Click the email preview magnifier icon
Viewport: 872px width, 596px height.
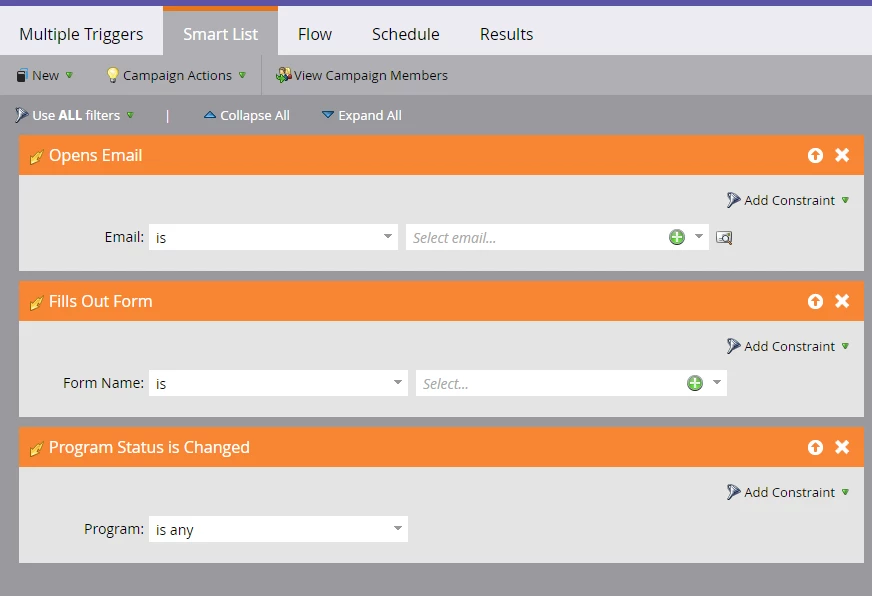coord(724,237)
